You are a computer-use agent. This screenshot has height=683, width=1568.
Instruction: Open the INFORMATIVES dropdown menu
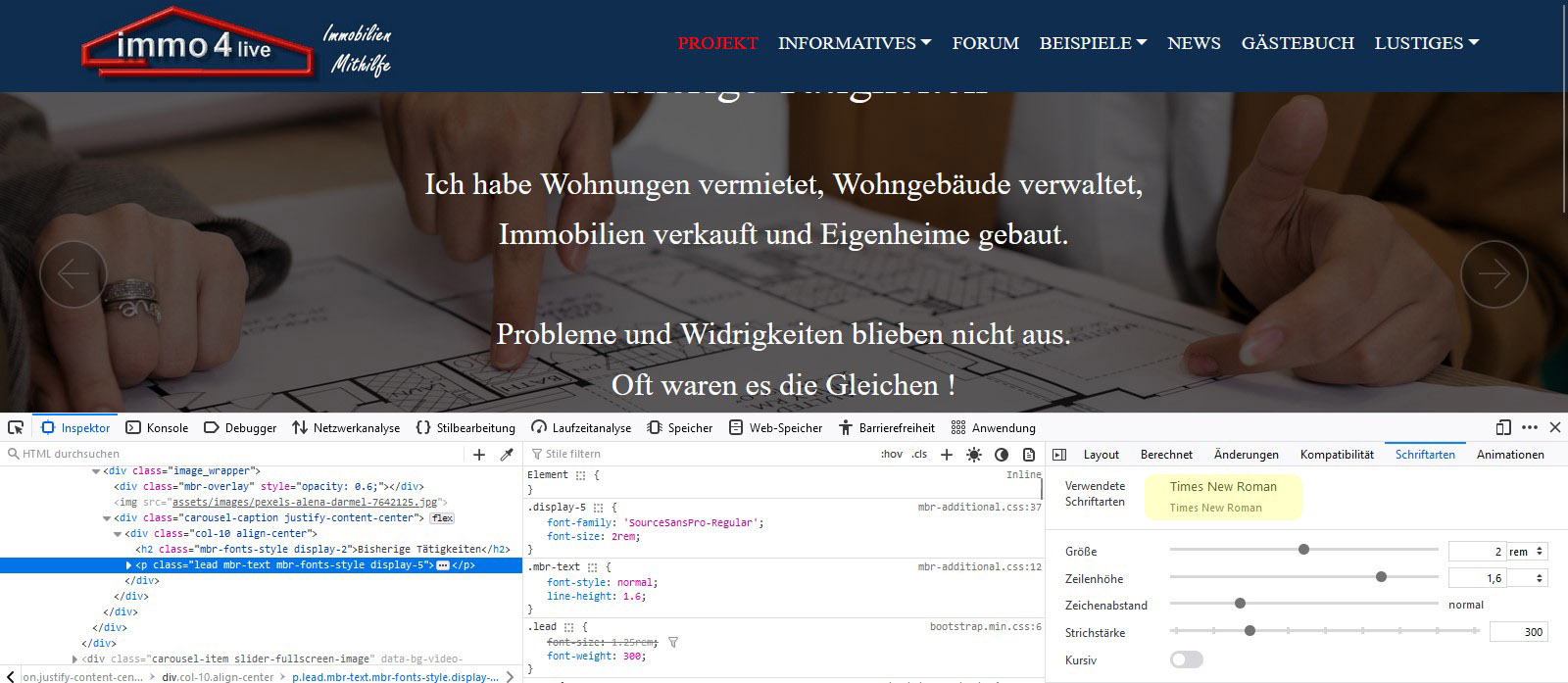[854, 43]
